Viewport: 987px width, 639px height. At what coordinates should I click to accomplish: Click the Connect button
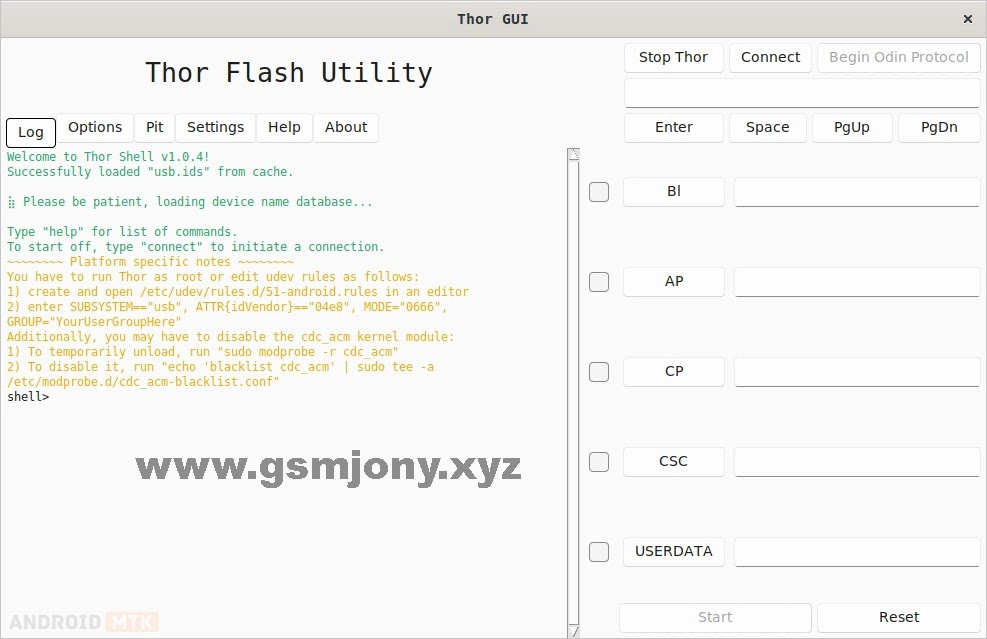(770, 57)
